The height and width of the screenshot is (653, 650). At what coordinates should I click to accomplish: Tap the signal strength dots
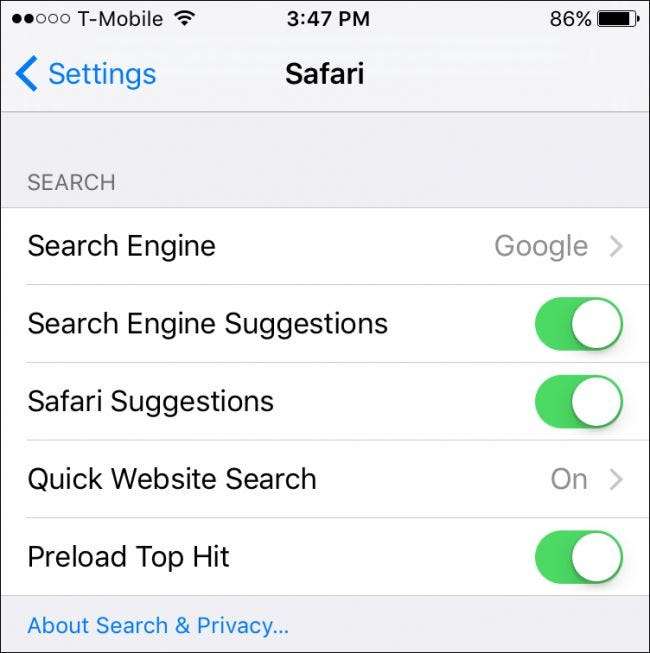(x=40, y=19)
